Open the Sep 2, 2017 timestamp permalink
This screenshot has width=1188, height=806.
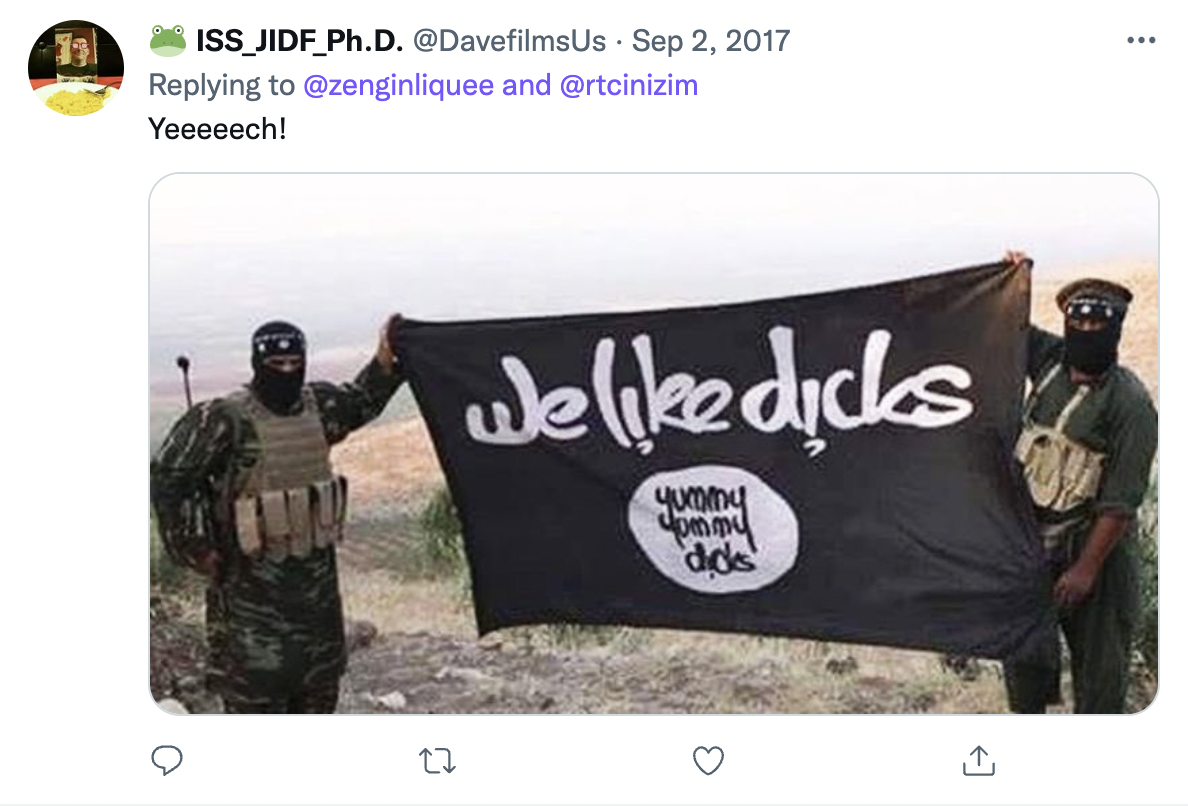[711, 41]
